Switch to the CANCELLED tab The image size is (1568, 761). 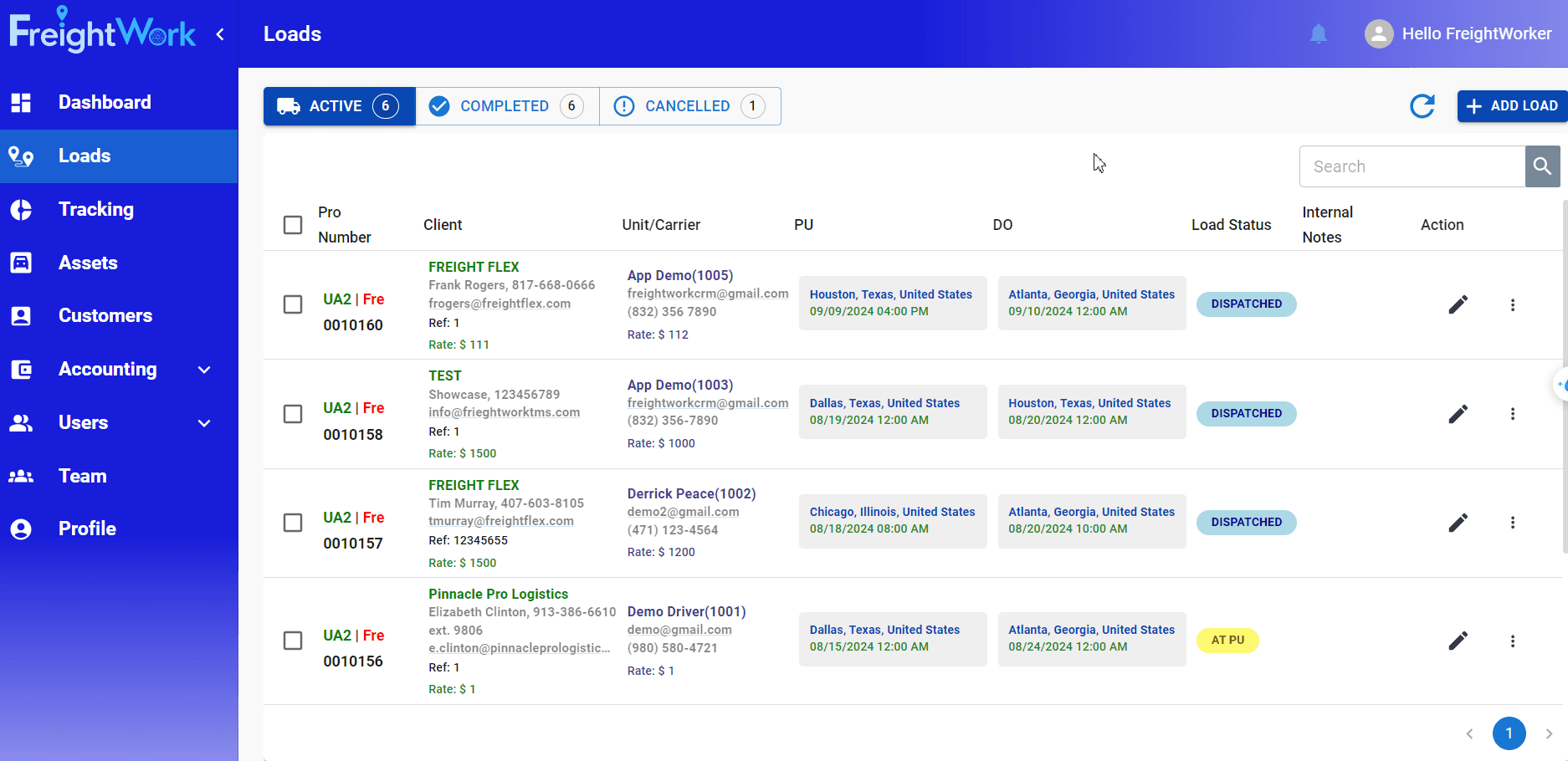coord(690,106)
